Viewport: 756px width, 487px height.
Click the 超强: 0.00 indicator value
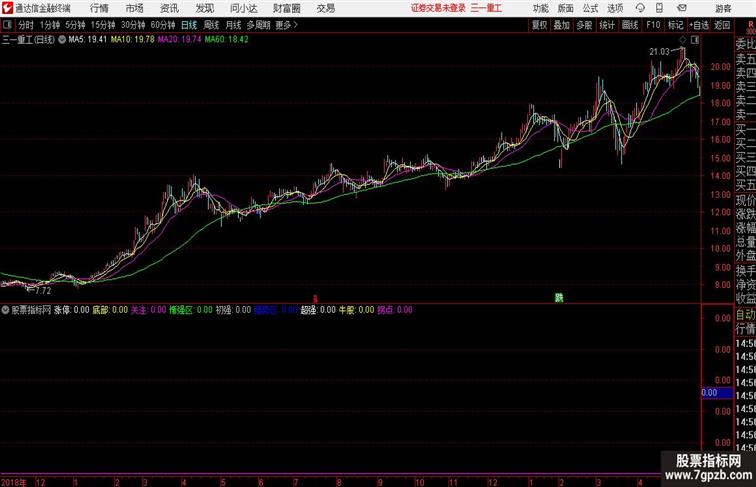(318, 310)
